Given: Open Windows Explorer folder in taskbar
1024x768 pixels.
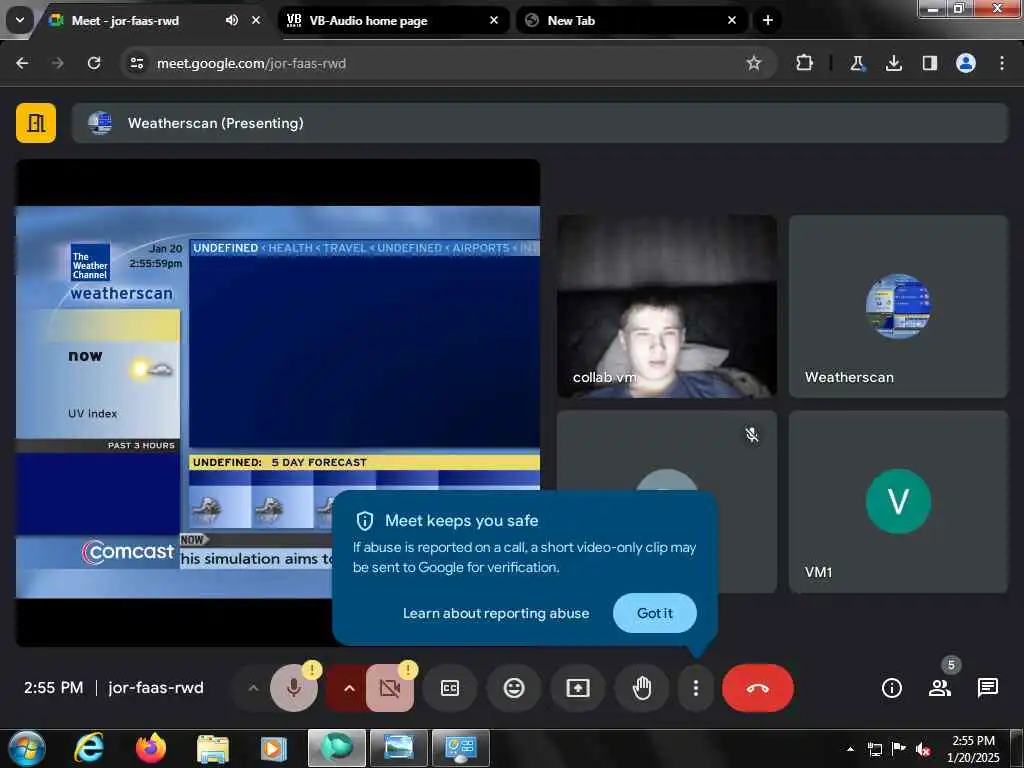Looking at the screenshot, I should pyautogui.click(x=213, y=748).
